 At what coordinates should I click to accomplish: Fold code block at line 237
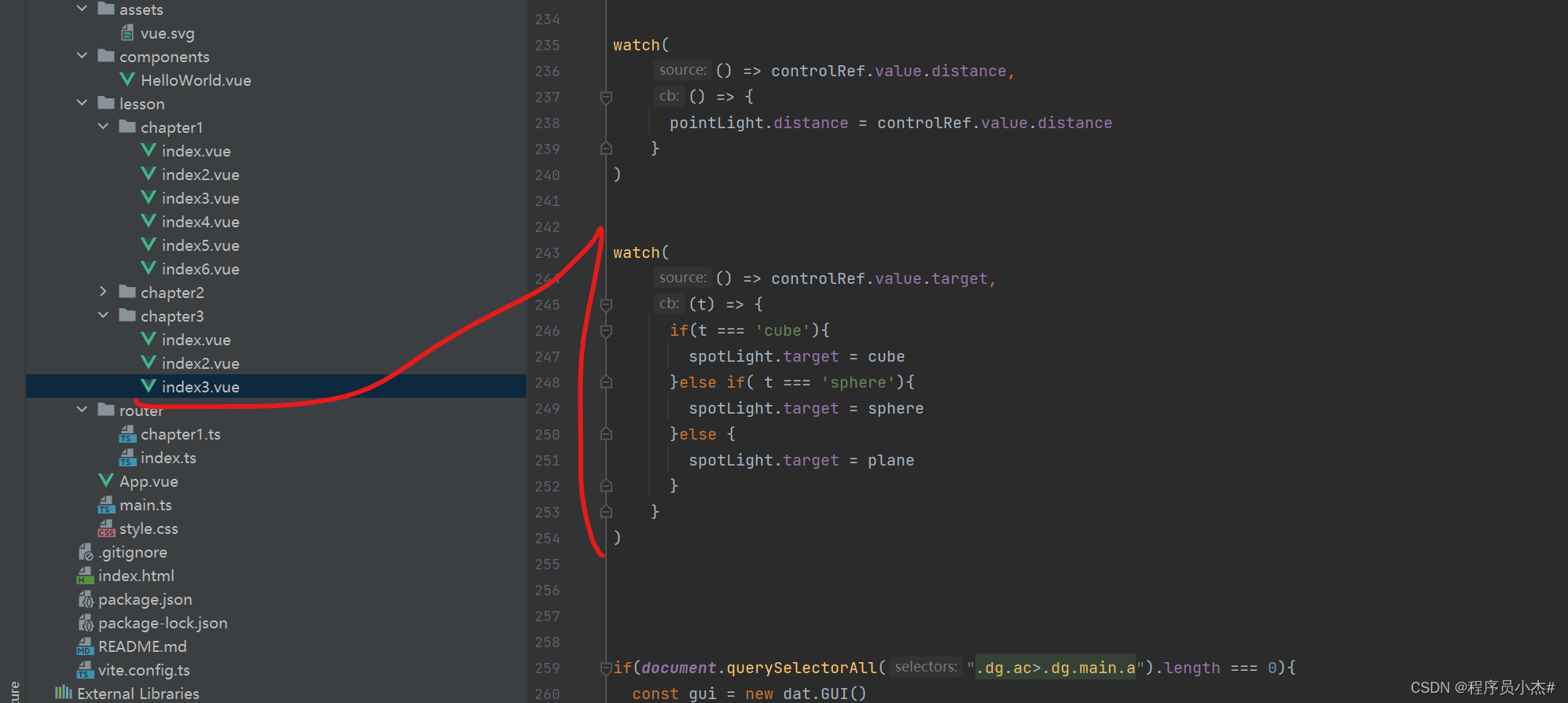(x=606, y=97)
